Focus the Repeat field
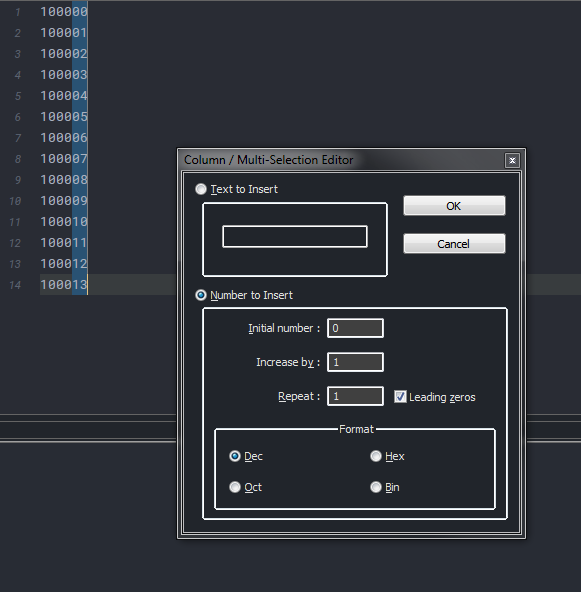This screenshot has height=592, width=581. (355, 396)
